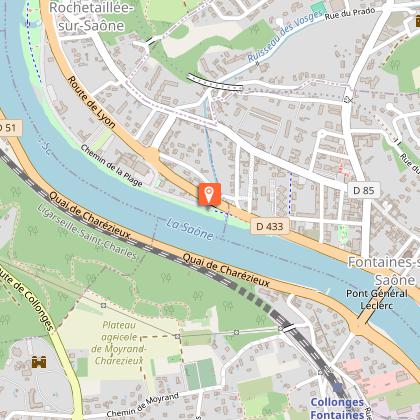Screen dimensions: 420x420
Task: Click the brown castle icon
Action: (x=39, y=362)
